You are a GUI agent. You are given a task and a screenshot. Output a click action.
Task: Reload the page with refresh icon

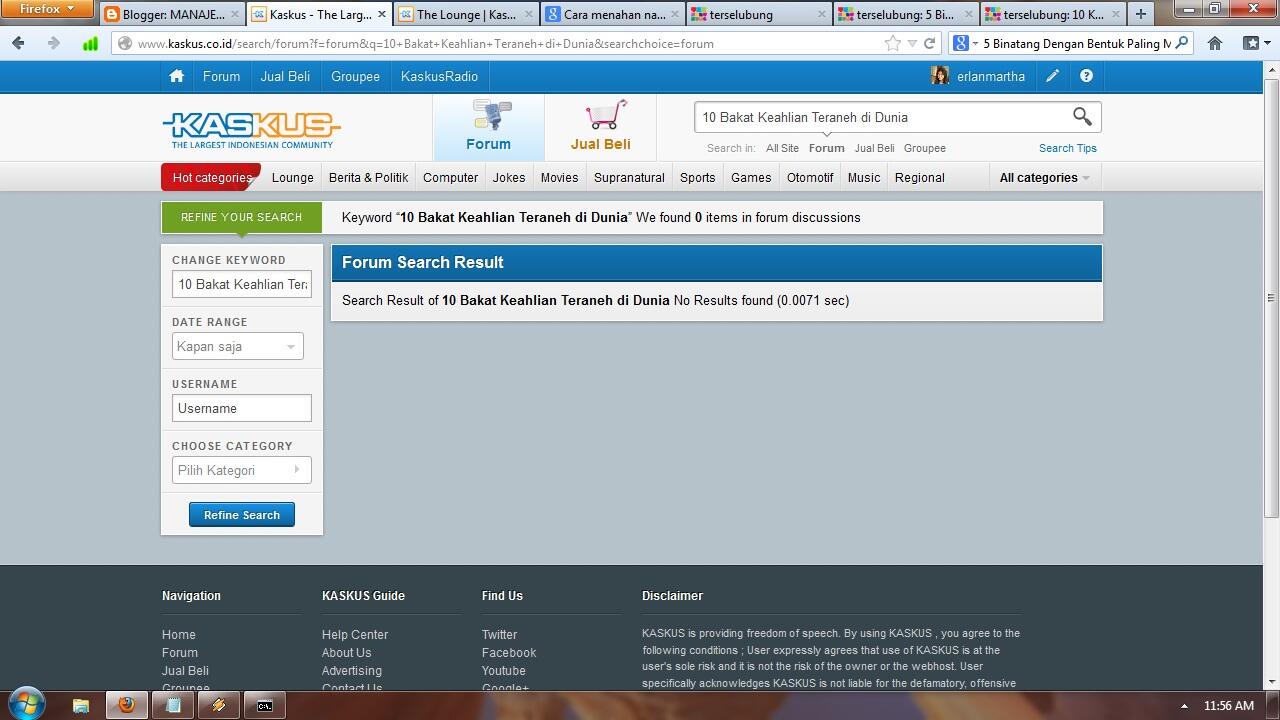tap(929, 43)
